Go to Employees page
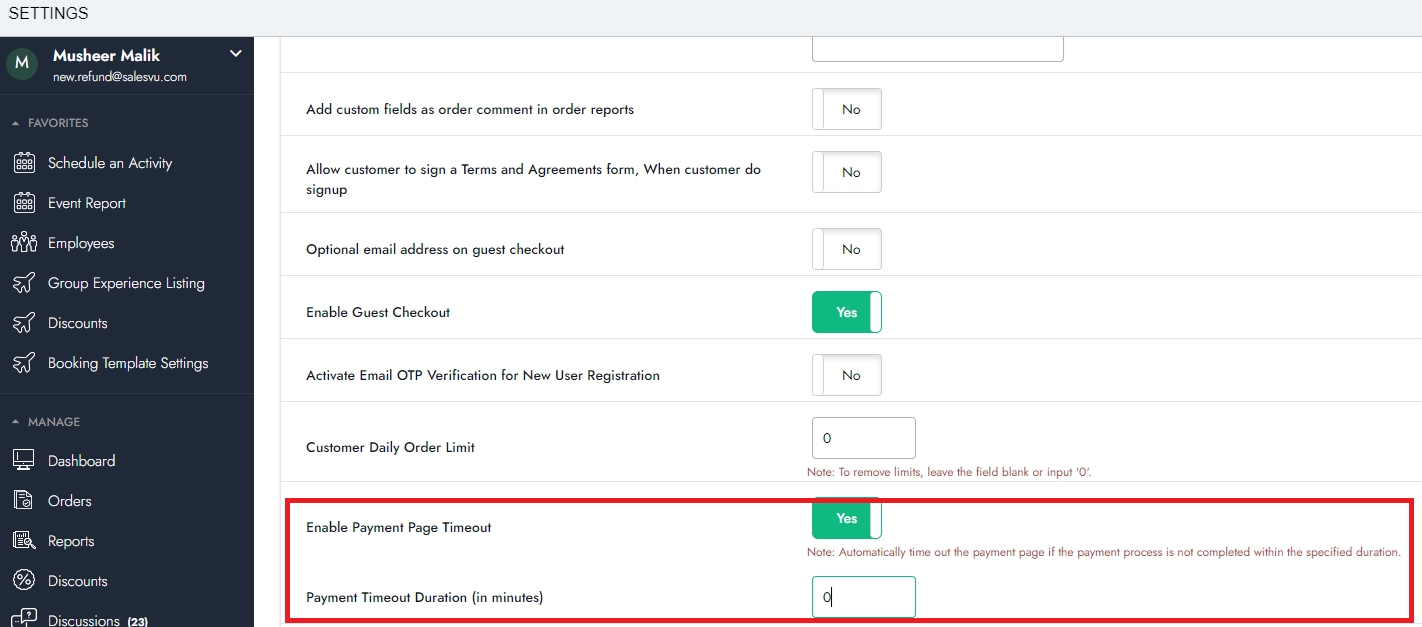 tap(81, 243)
